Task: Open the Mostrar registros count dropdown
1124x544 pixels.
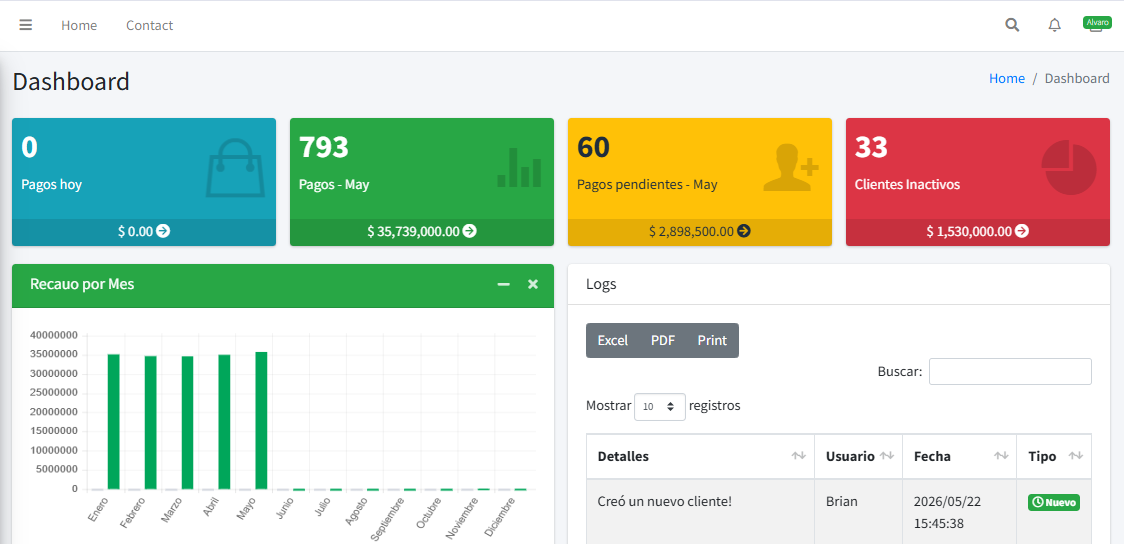Action: pyautogui.click(x=659, y=406)
